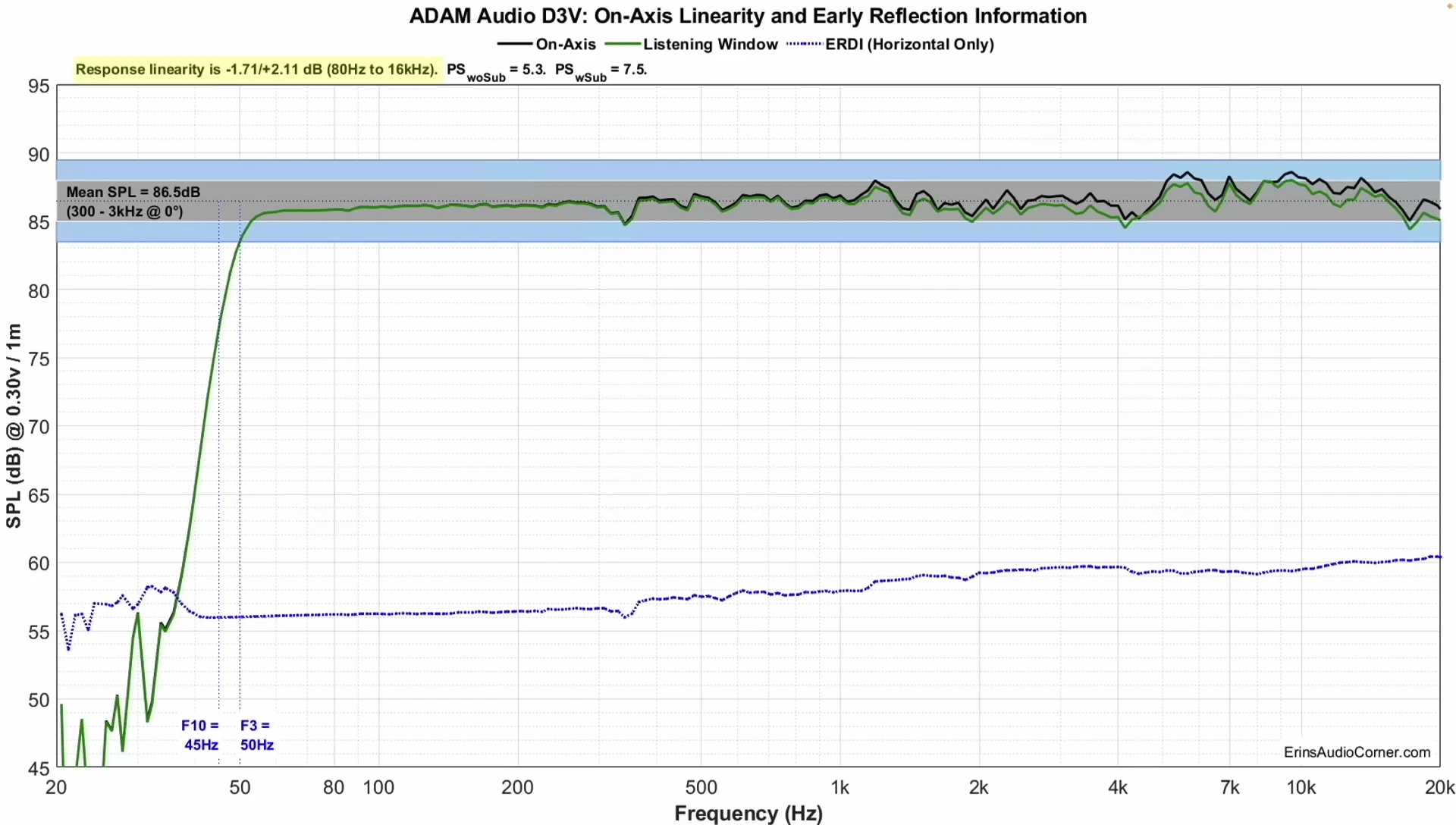The width and height of the screenshot is (1456, 825).
Task: Click the 75 tick on the SPL axis
Action: (39, 359)
